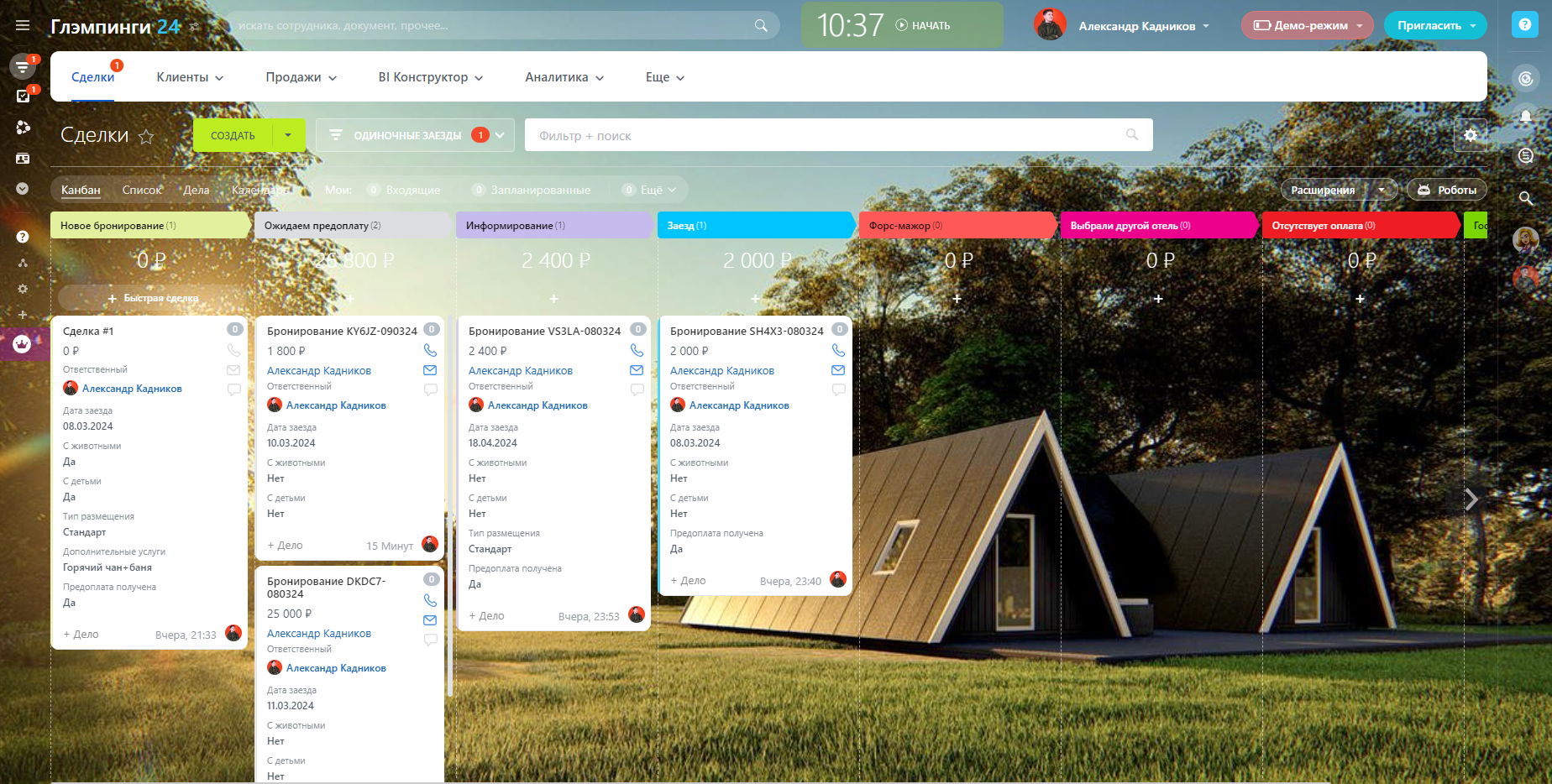
Task: Open the ОДИНОЧНЫЕ ЗАЕЗДЫ funnel selector
Action: pos(415,135)
